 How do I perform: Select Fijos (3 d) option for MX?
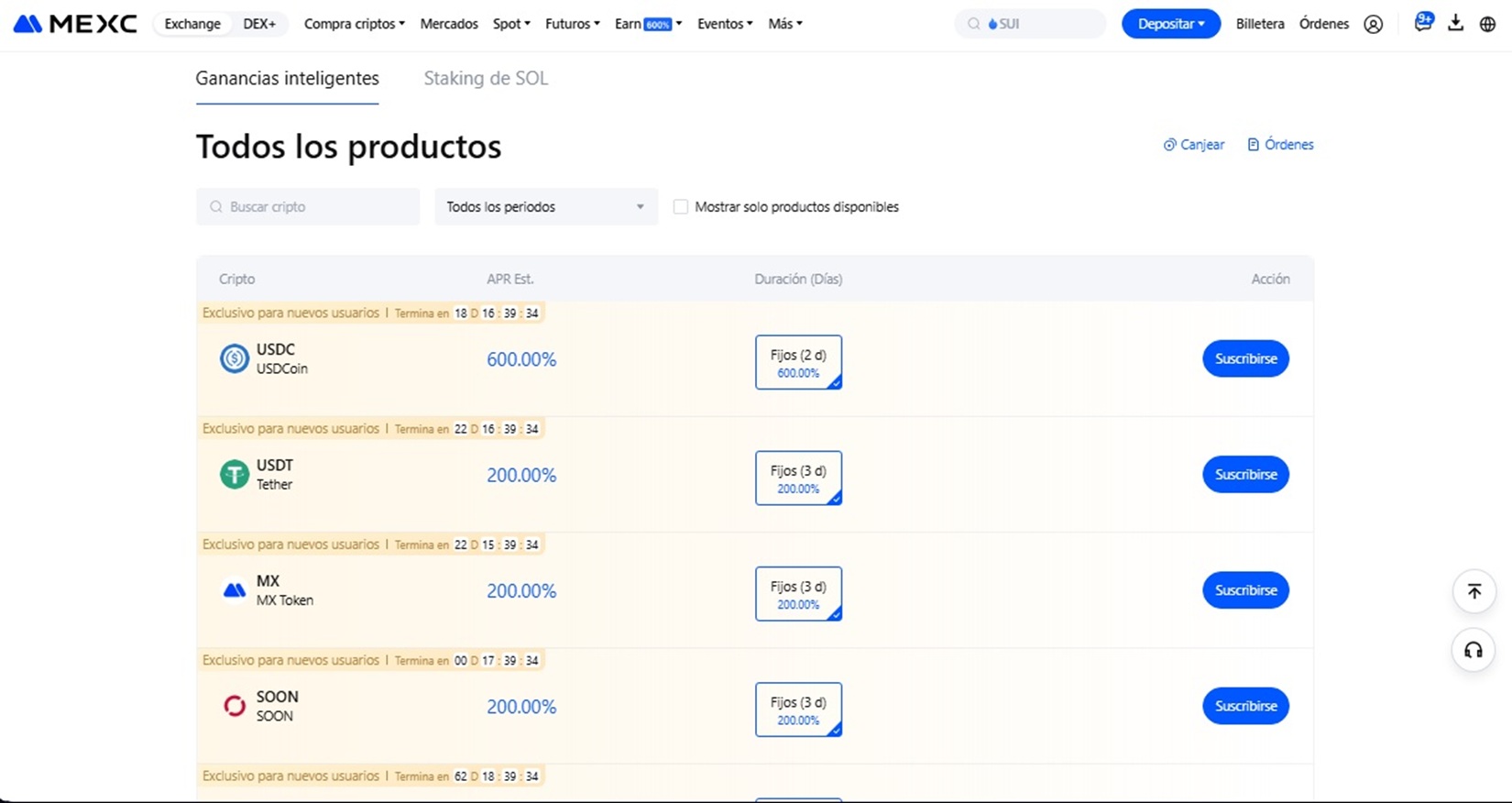click(x=798, y=593)
